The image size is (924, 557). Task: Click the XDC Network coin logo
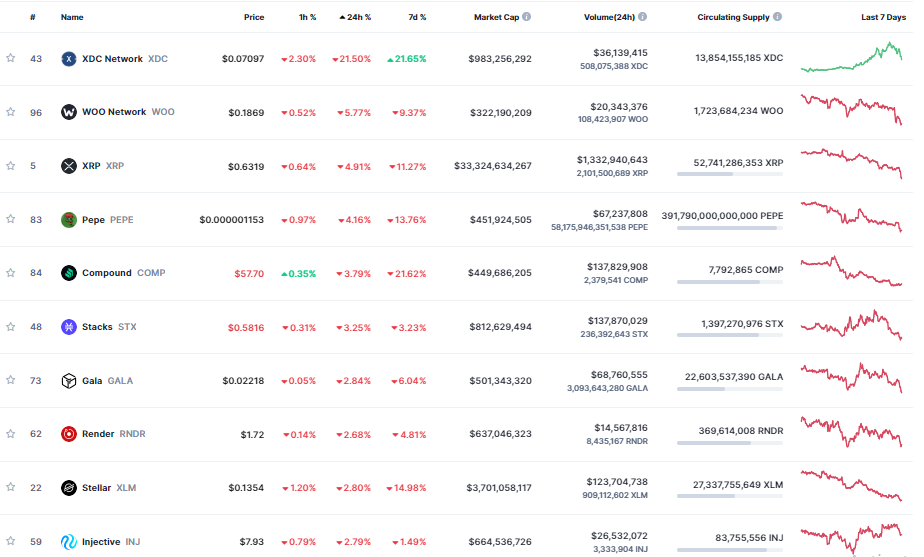coord(69,59)
